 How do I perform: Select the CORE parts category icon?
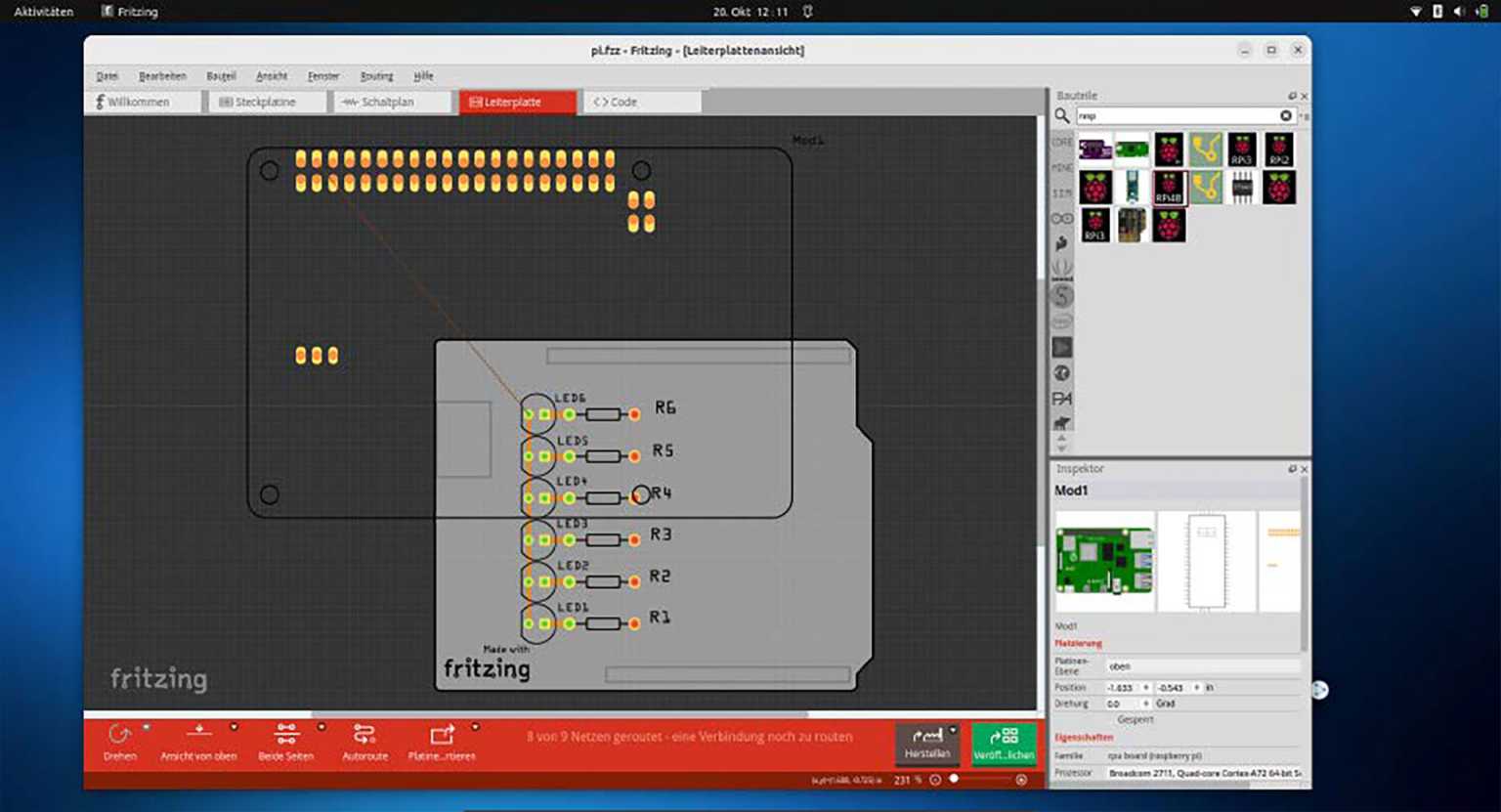(1061, 143)
